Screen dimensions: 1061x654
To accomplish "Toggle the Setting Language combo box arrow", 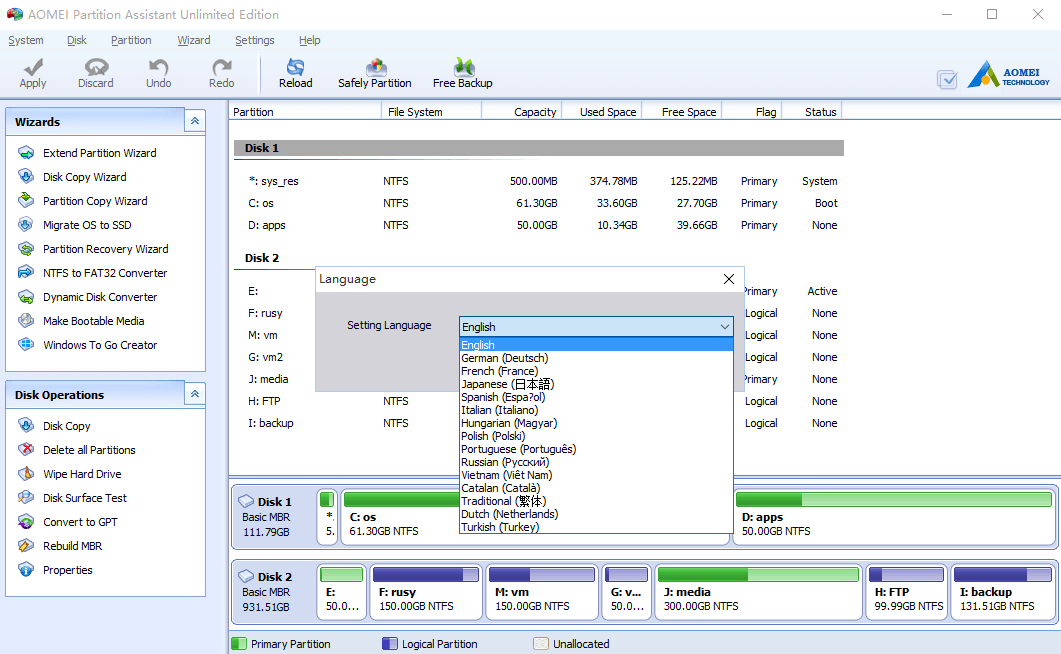I will pyautogui.click(x=725, y=327).
